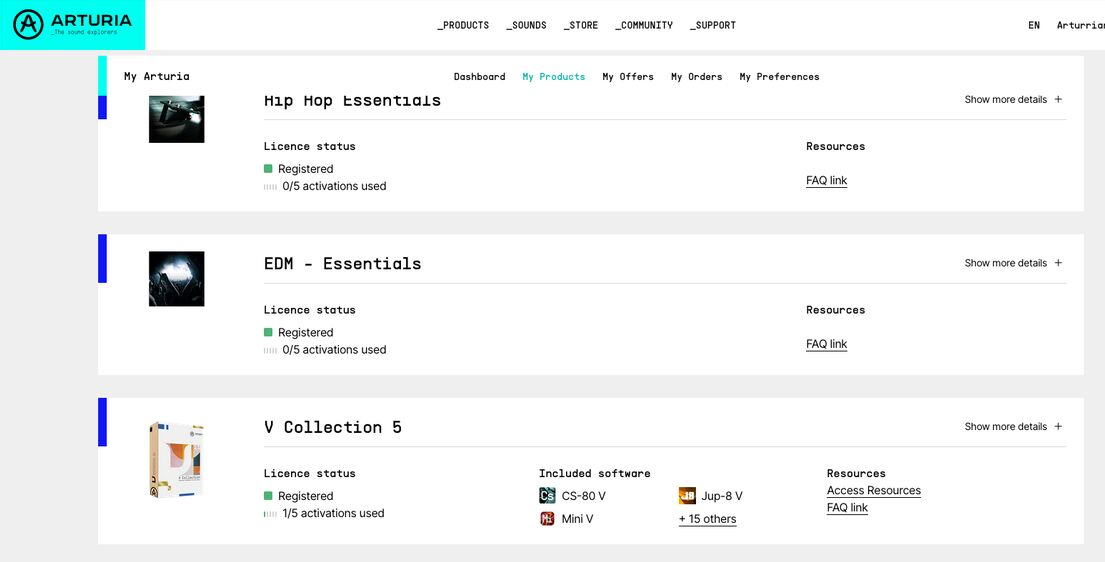Click the Hip Hop Essentials thumbnail image
Viewport: 1105px width, 562px height.
[176, 119]
